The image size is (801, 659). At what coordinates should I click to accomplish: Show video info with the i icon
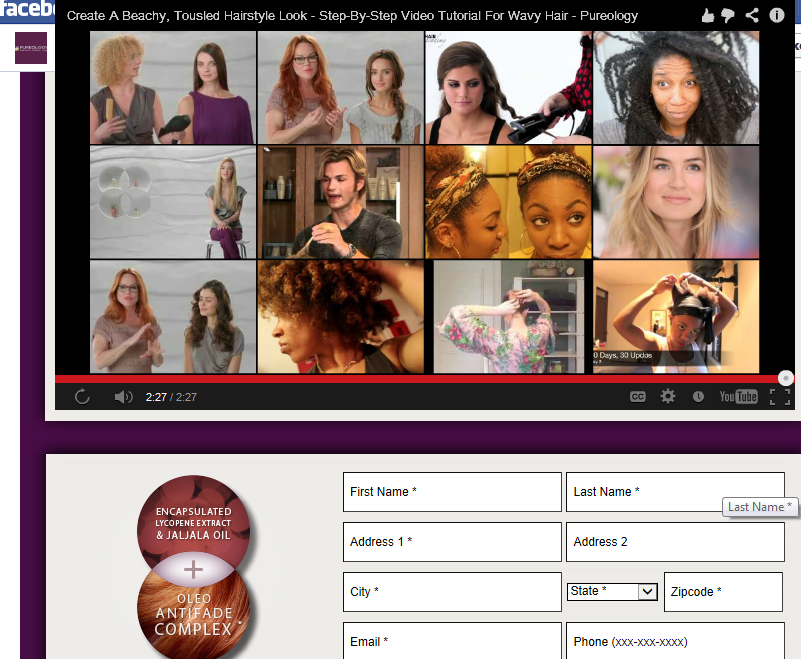776,16
